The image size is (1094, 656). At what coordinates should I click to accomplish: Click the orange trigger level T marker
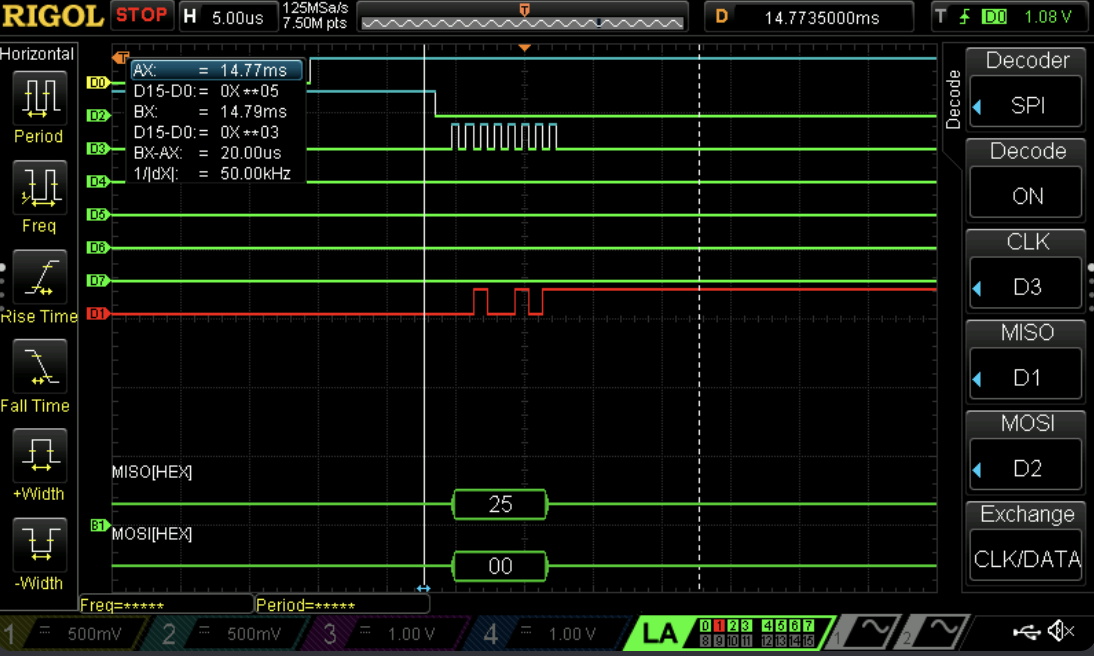point(121,57)
